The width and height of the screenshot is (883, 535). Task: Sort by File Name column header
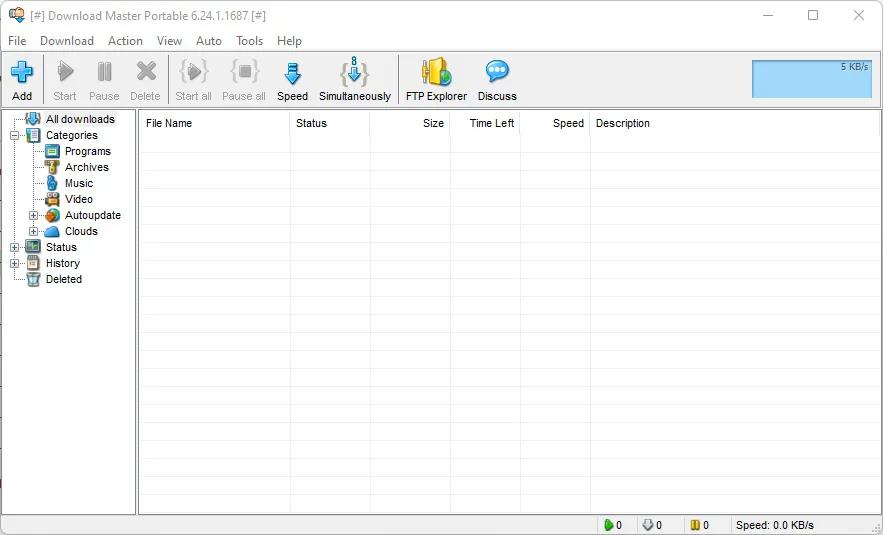(214, 123)
